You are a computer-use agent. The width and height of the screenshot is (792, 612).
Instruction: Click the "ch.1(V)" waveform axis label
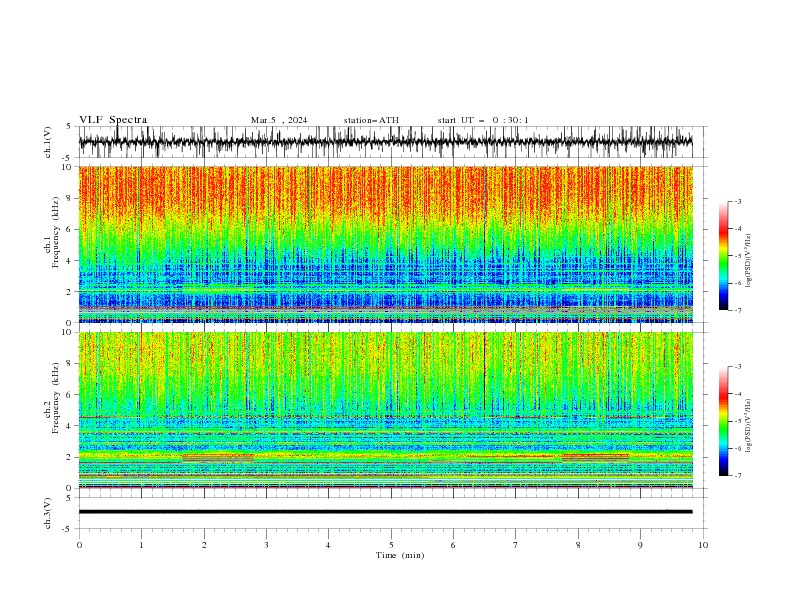[x=48, y=142]
